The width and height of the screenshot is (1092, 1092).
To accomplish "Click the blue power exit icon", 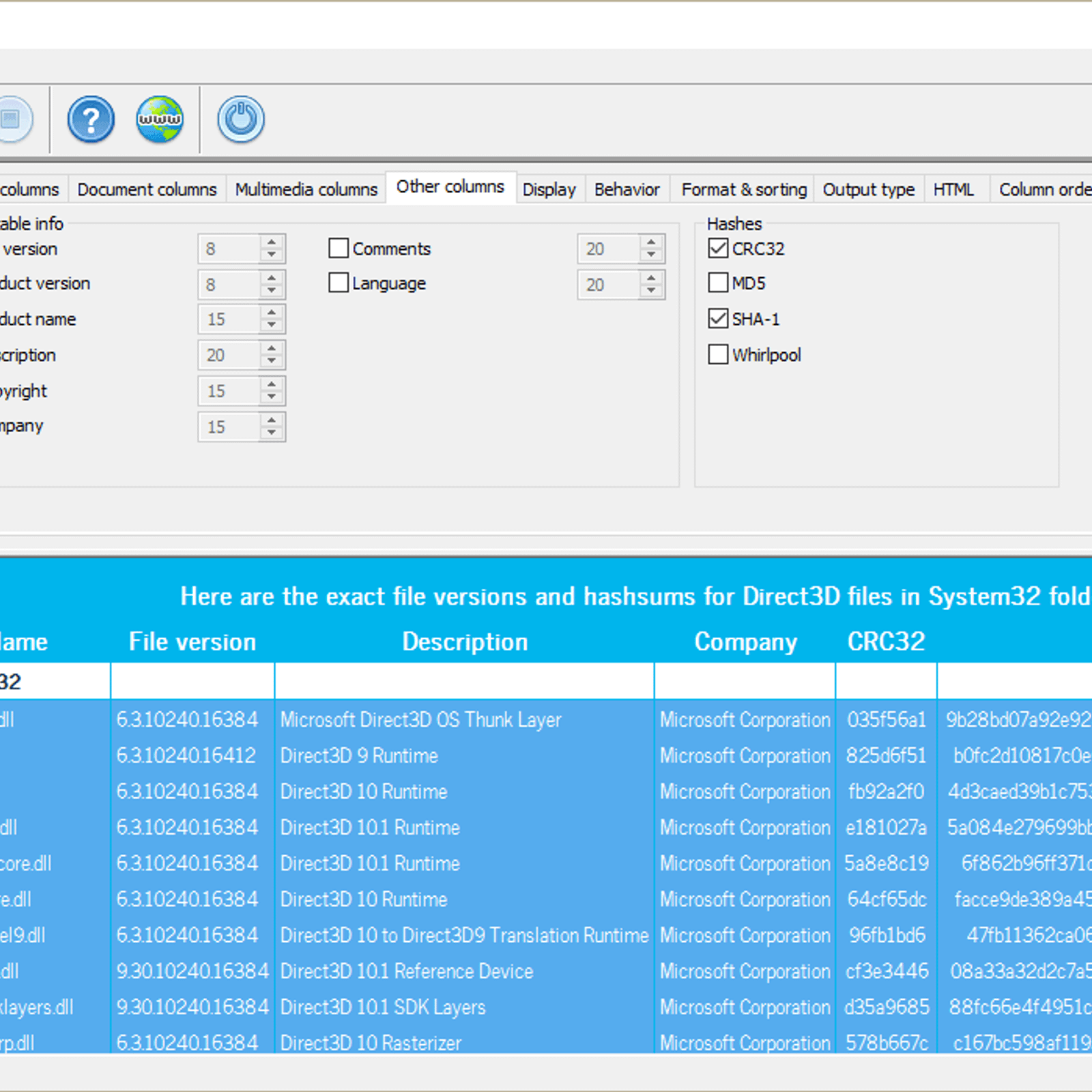I will coord(241,119).
